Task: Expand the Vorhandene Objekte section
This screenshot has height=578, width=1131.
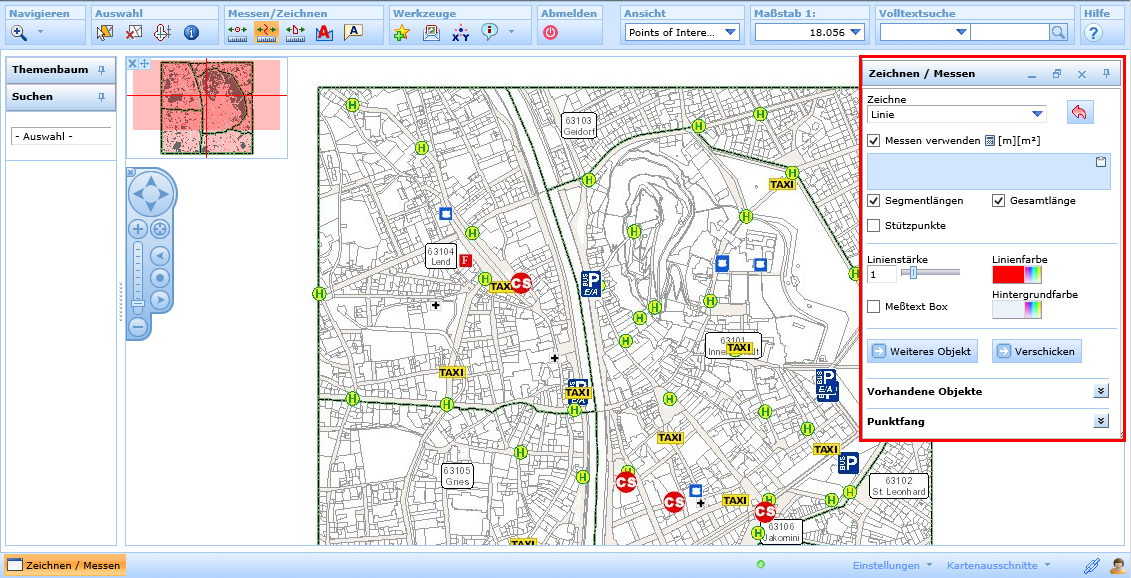Action: pyautogui.click(x=1101, y=391)
